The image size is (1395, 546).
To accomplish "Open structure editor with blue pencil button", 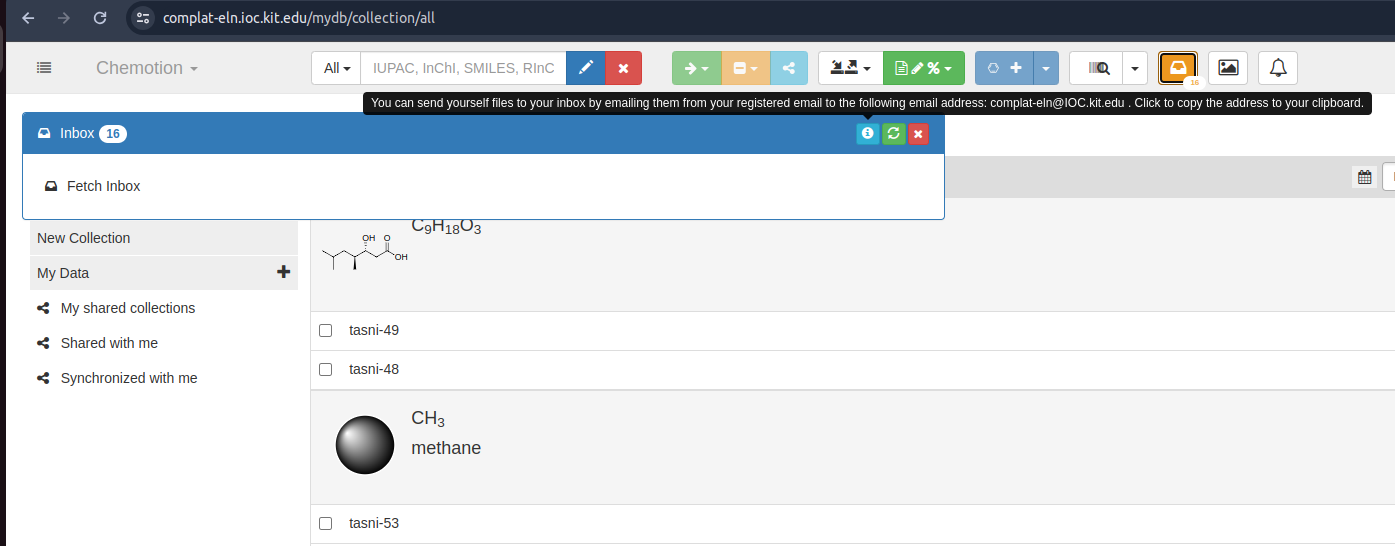I will [586, 68].
